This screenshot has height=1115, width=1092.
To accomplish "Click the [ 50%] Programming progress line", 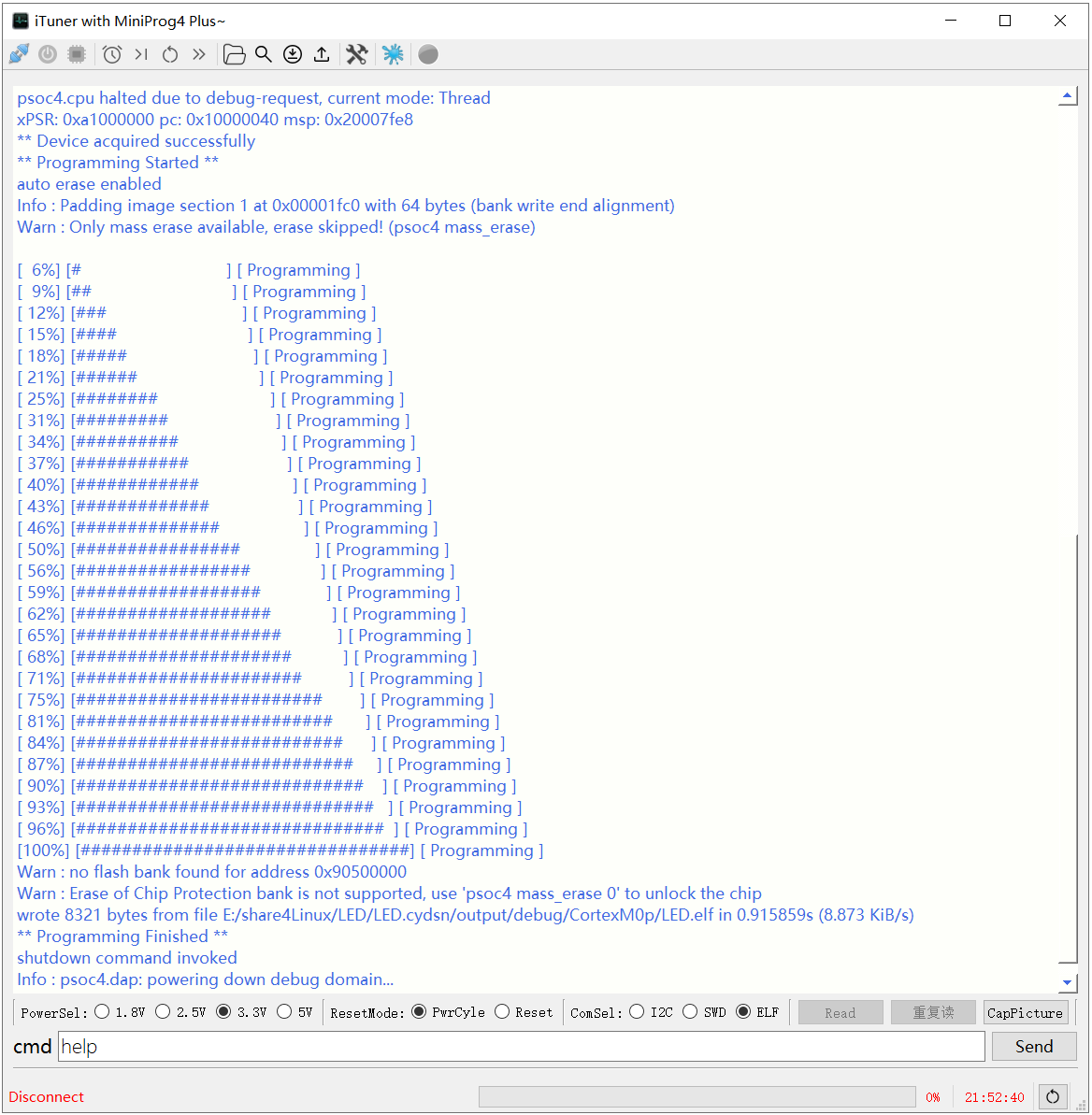I will pyautogui.click(x=234, y=550).
